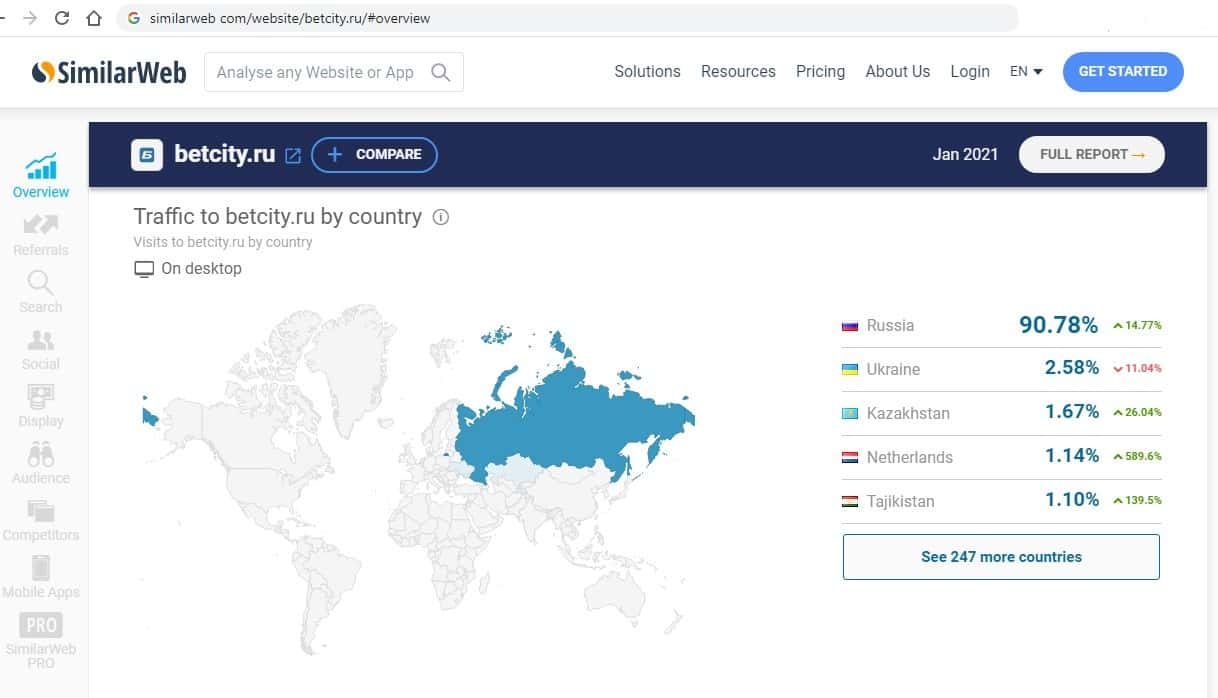Click the Pricing link

pos(820,72)
